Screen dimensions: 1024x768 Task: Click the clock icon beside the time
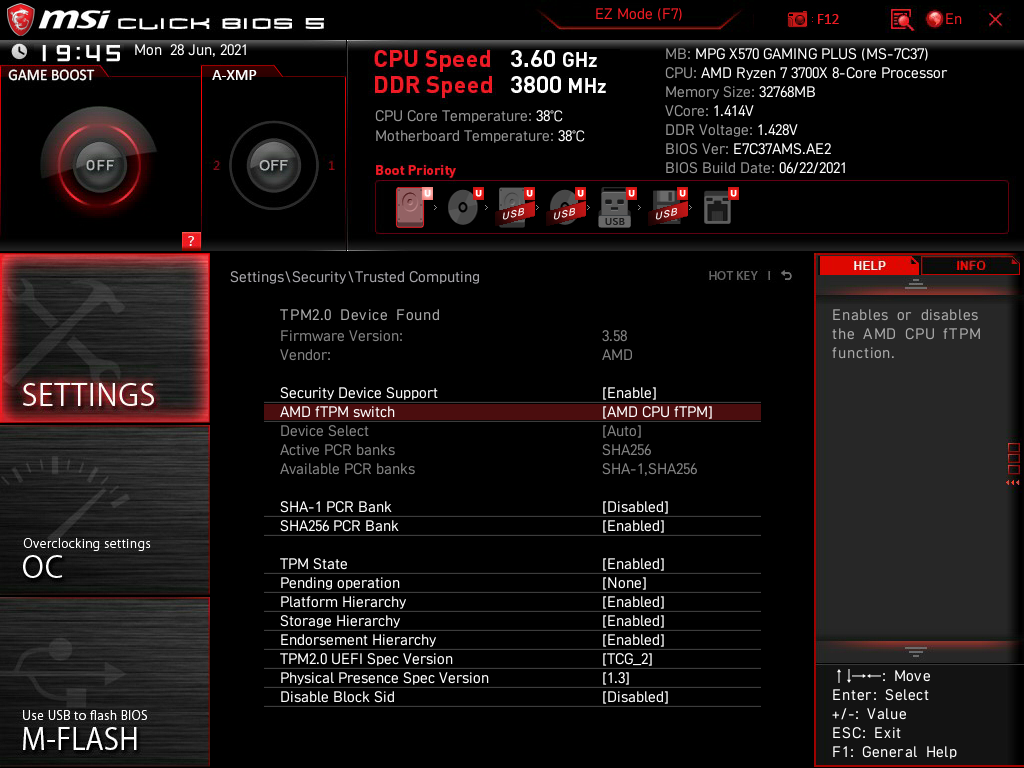click(20, 51)
